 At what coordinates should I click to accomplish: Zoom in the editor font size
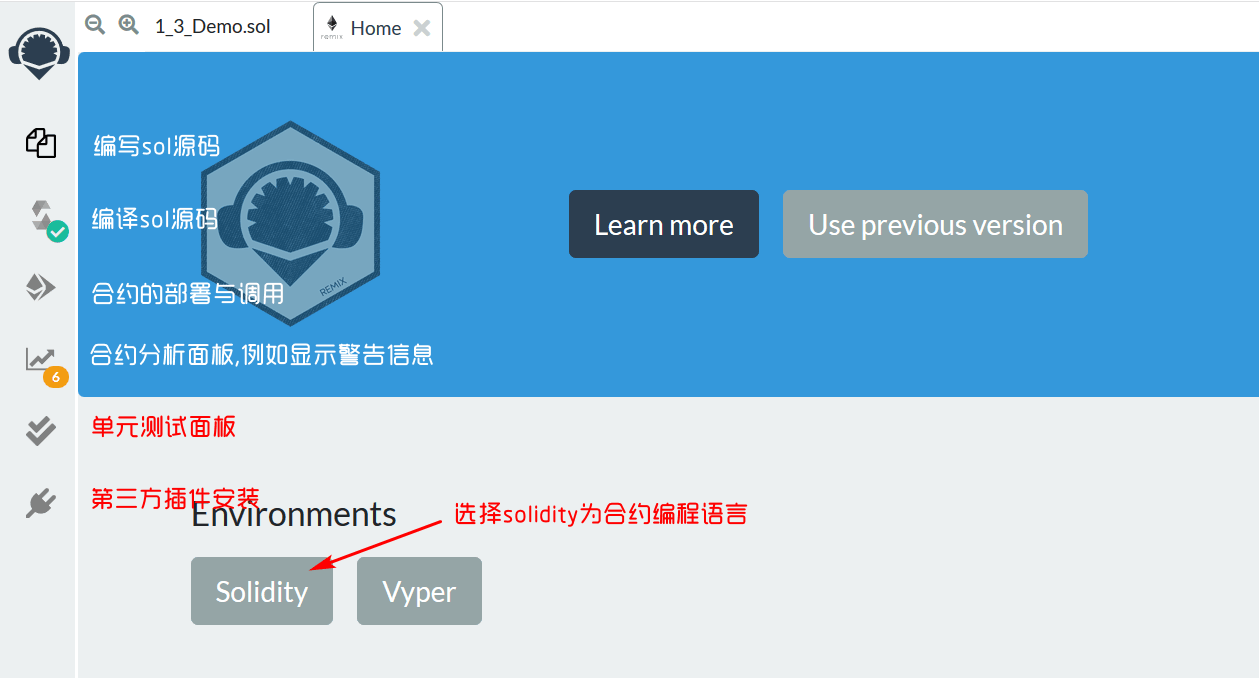click(128, 24)
